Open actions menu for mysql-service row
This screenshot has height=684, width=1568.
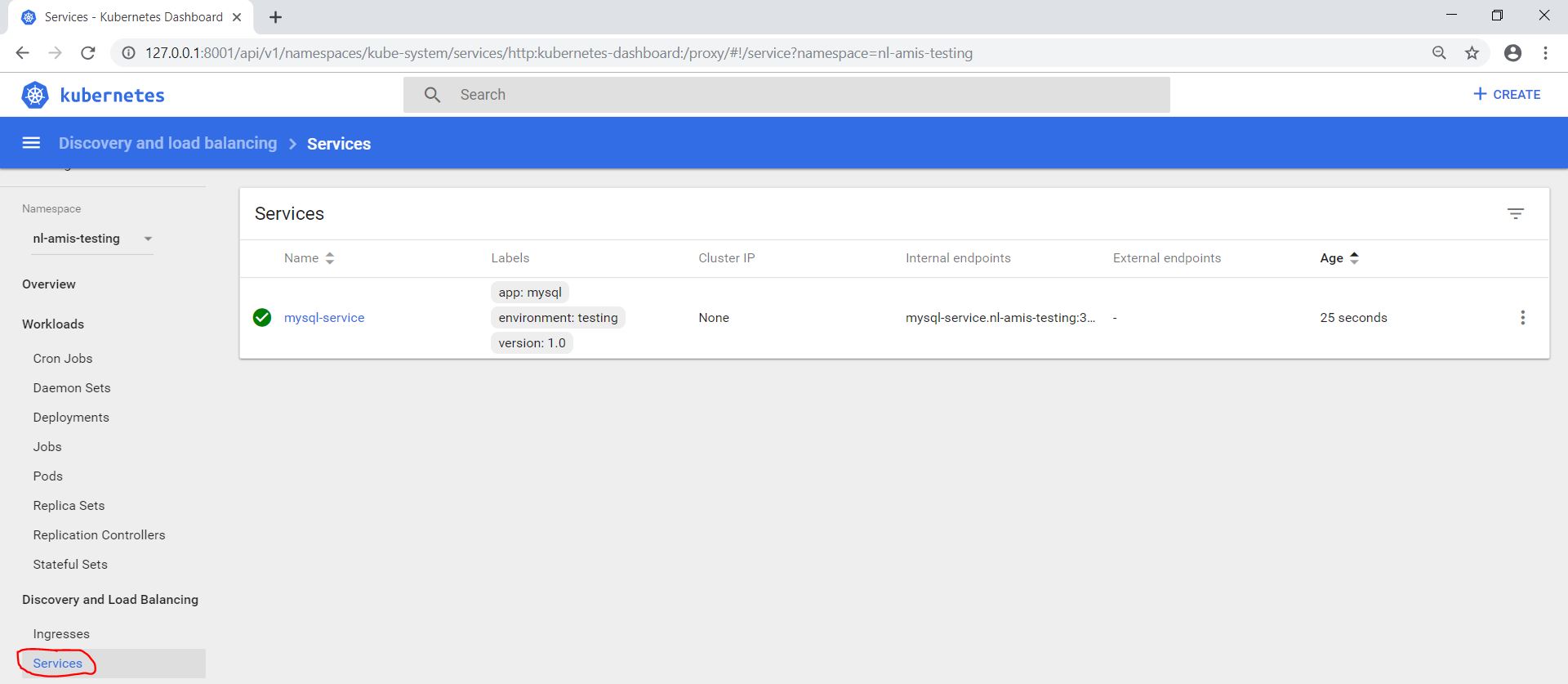pos(1521,318)
